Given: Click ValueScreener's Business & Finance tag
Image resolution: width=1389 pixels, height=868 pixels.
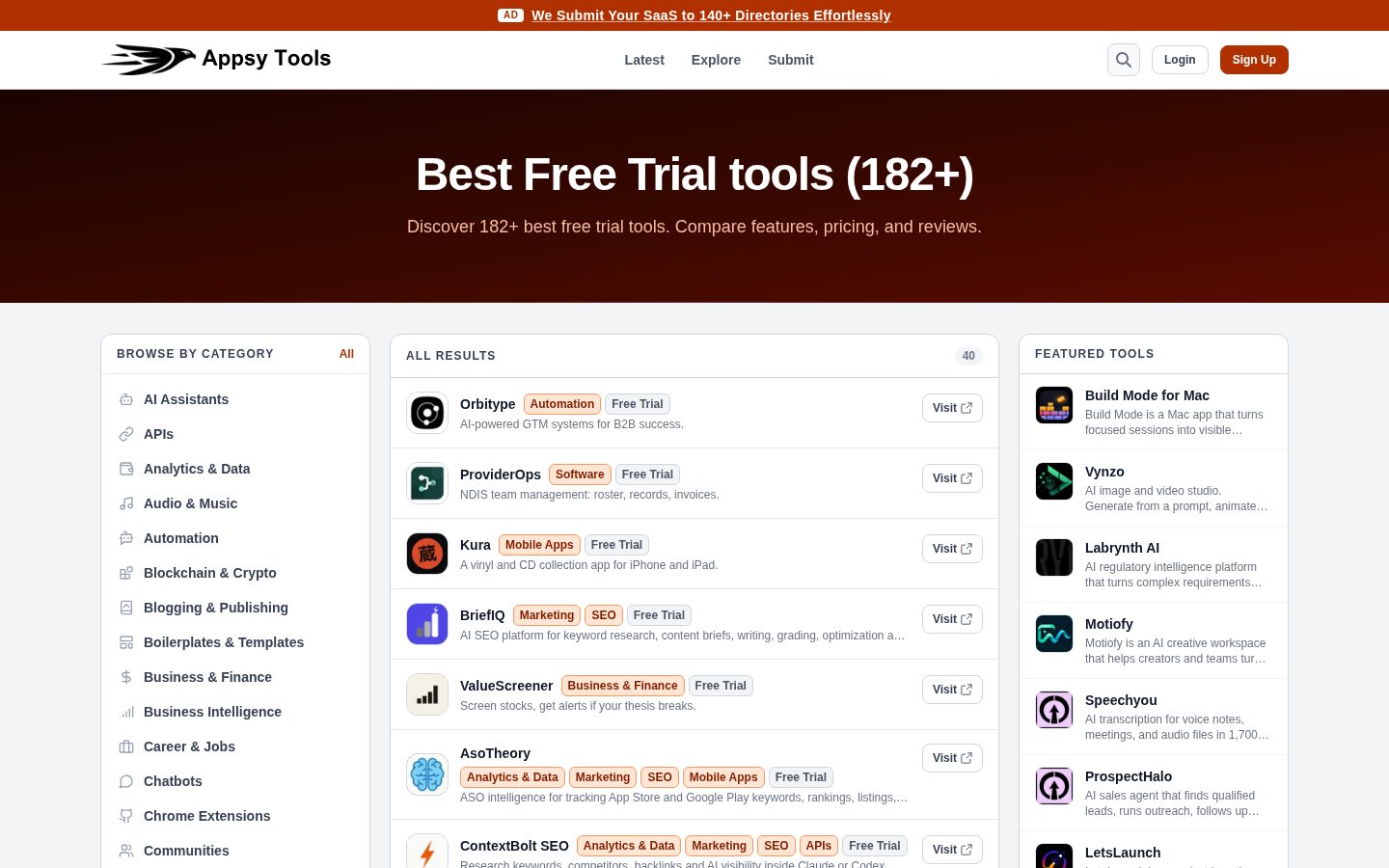Looking at the screenshot, I should (x=622, y=686).
